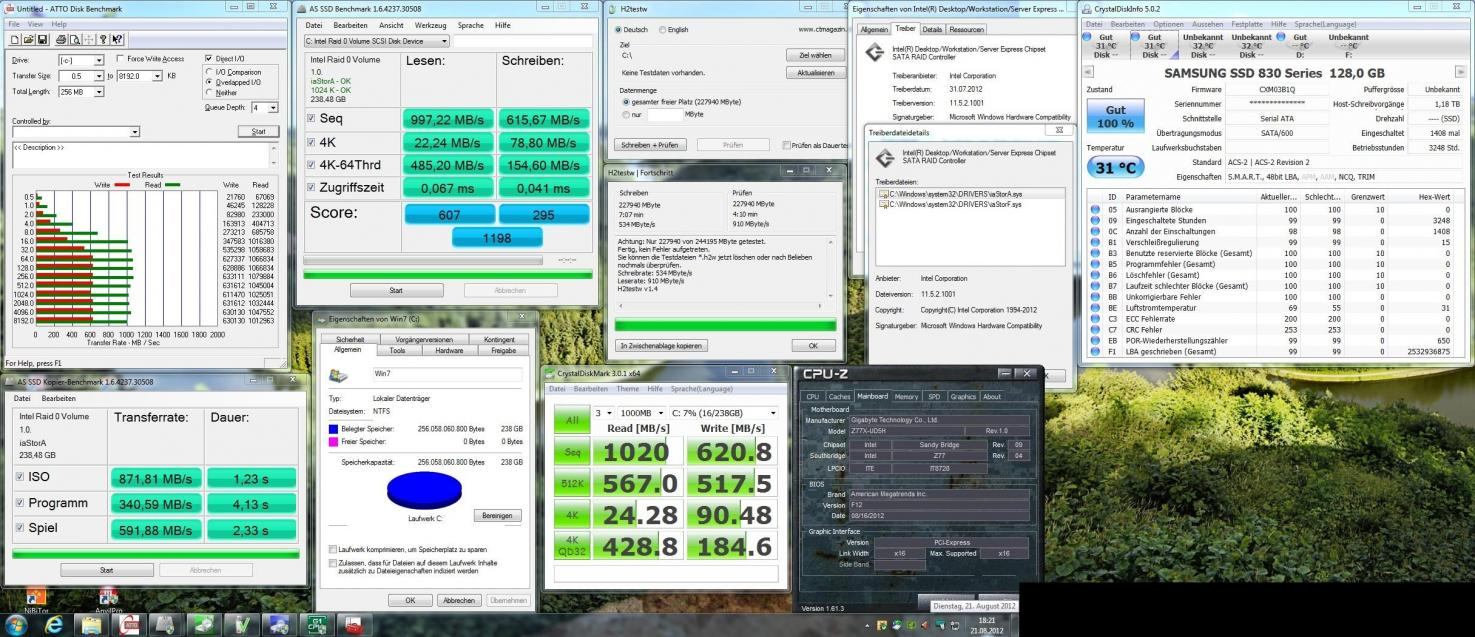Click green progress bar in H2testw Fortschritt
The height and width of the screenshot is (637, 1475).
click(x=725, y=325)
